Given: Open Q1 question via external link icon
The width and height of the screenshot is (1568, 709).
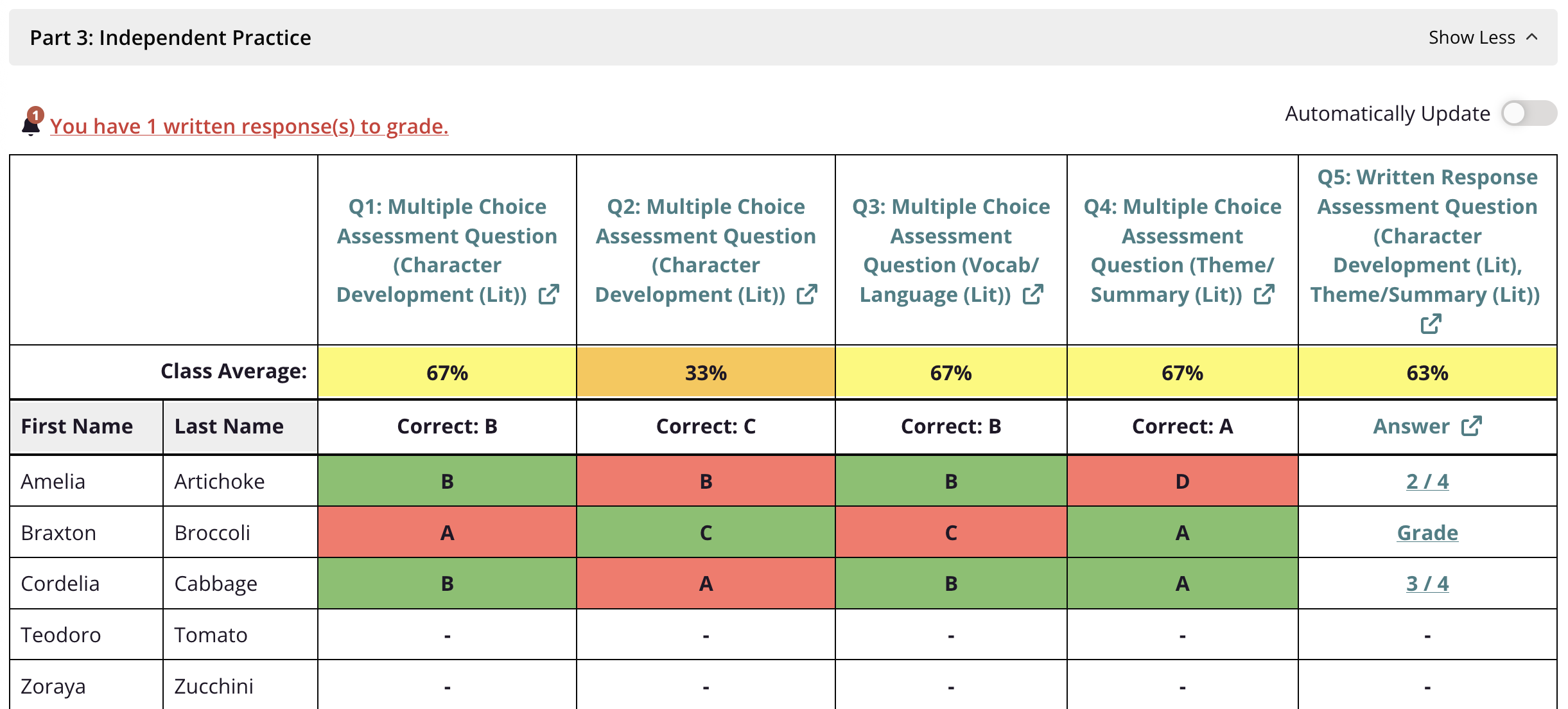Looking at the screenshot, I should 549,295.
